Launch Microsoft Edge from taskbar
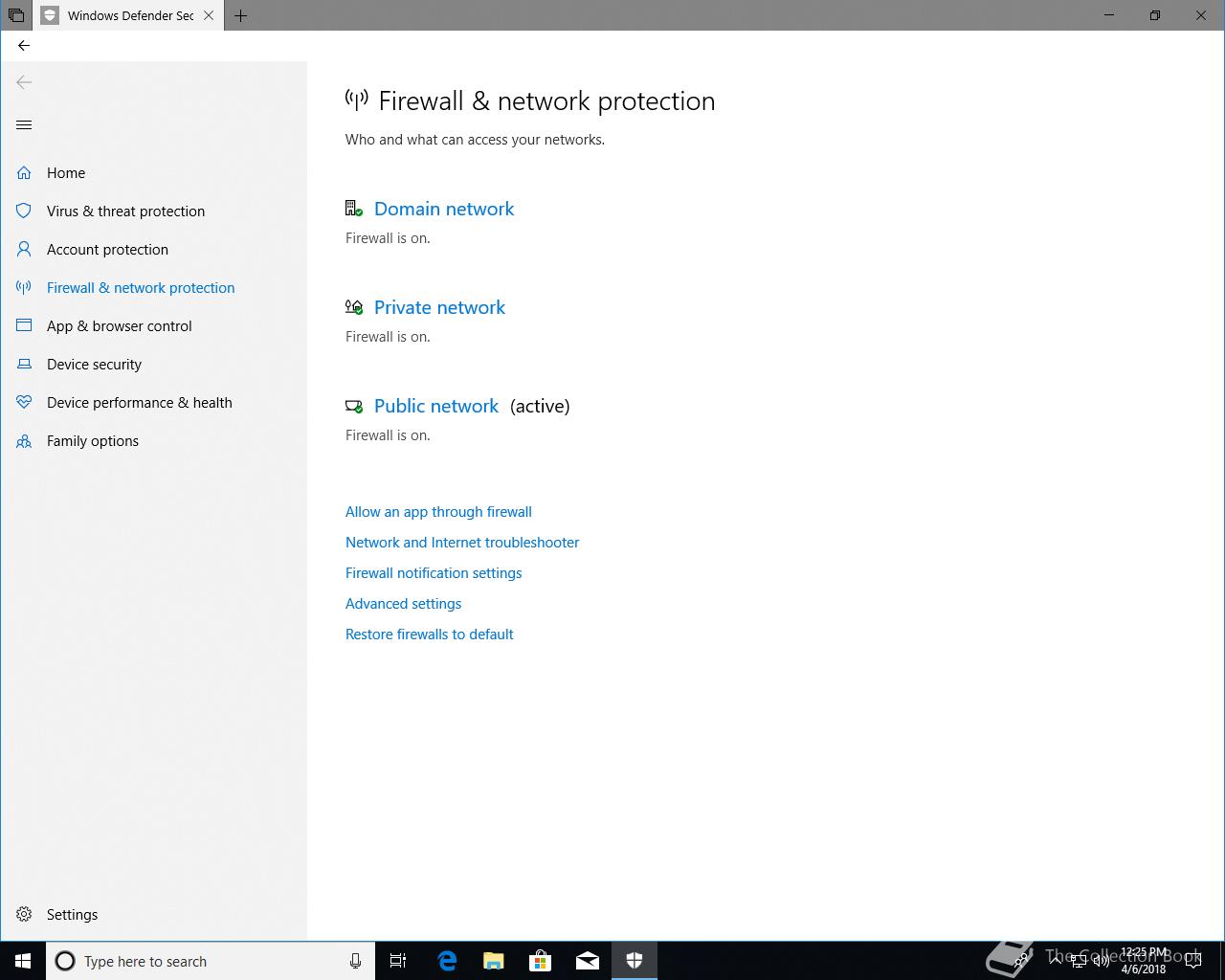The image size is (1225, 980). pos(447,961)
